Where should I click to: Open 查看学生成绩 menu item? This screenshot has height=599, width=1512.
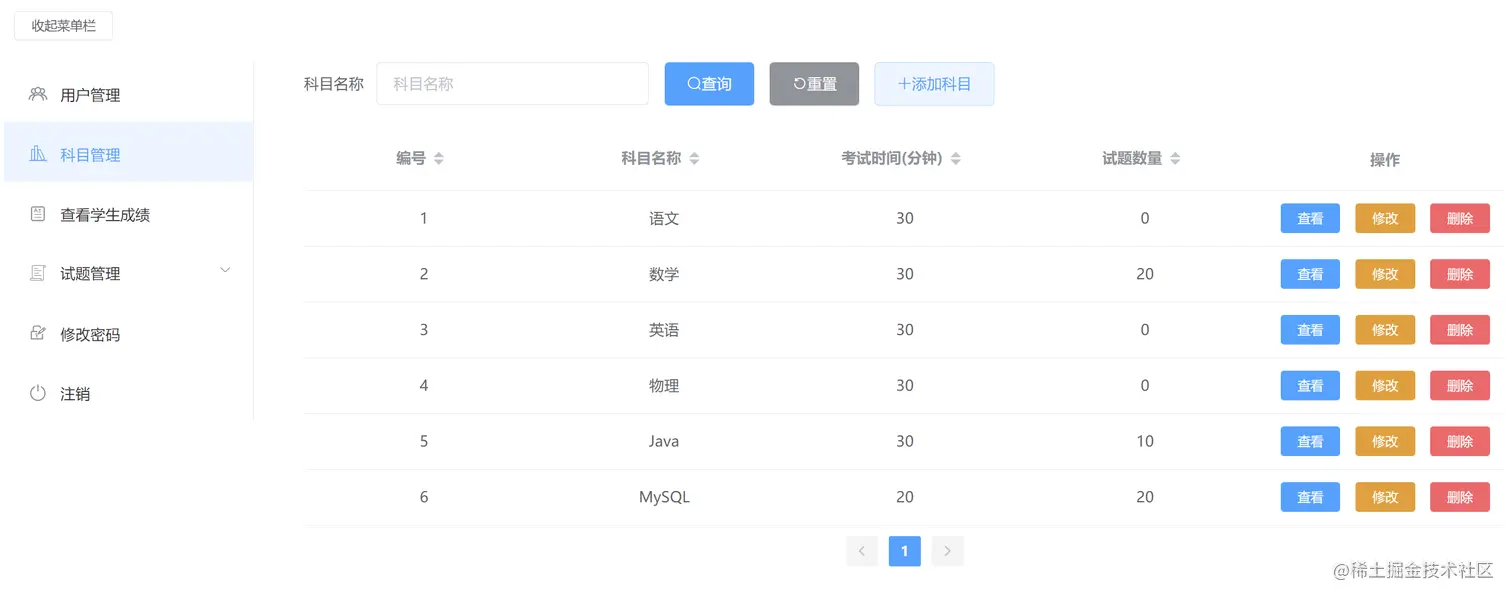129,214
